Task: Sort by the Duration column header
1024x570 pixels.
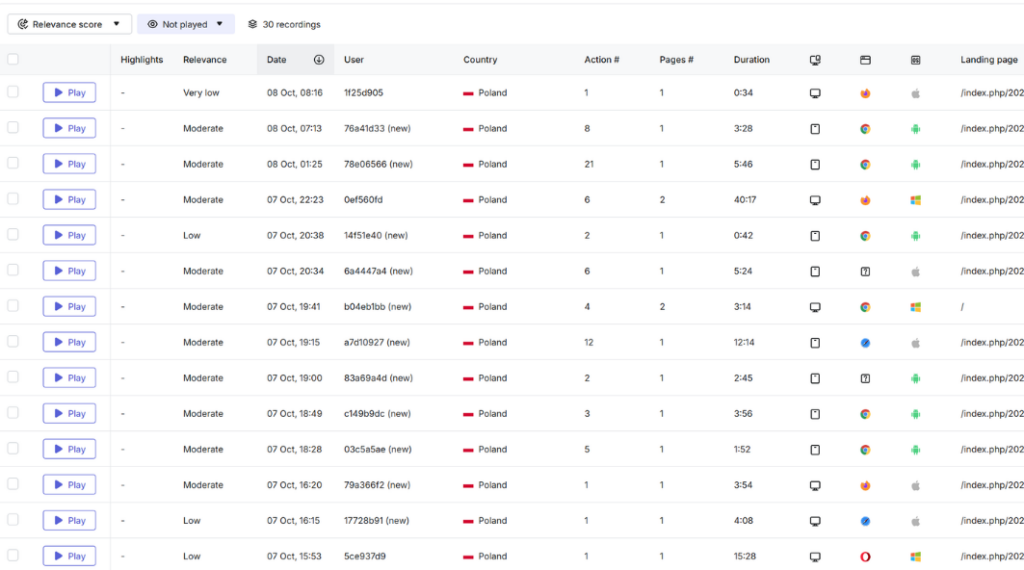Action: pyautogui.click(x=751, y=60)
